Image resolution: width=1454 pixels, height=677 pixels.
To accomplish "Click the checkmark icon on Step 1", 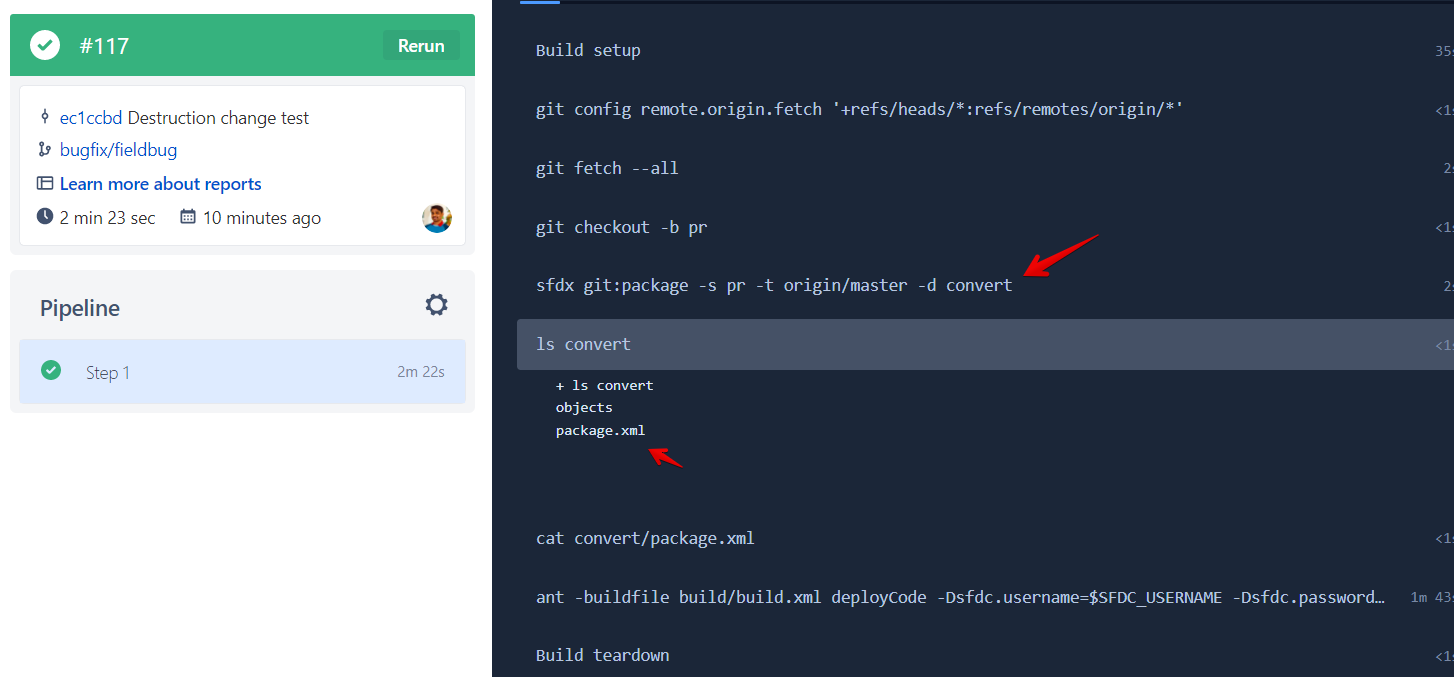I will [51, 371].
